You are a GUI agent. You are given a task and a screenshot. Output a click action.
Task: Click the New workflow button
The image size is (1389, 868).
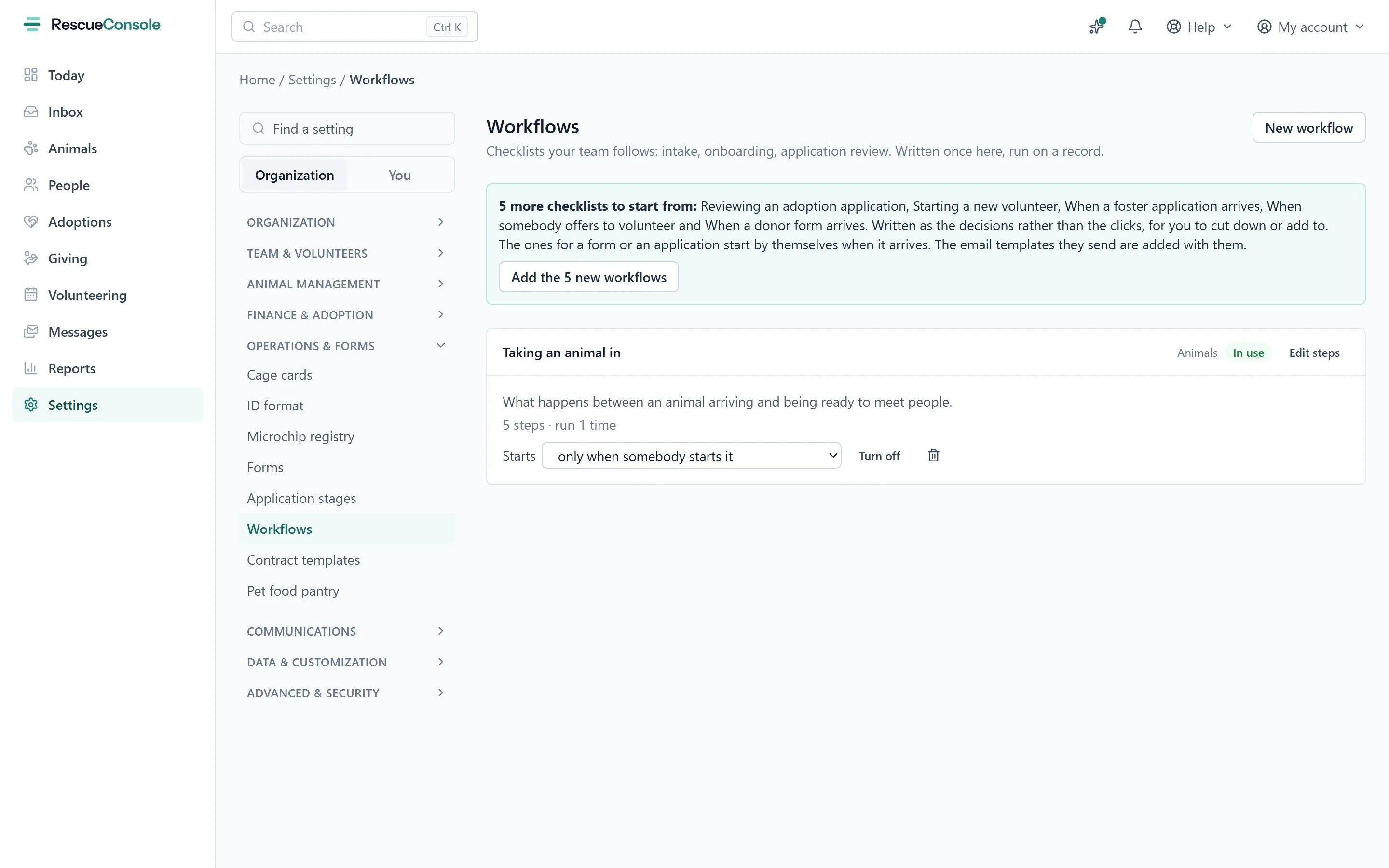coord(1308,127)
